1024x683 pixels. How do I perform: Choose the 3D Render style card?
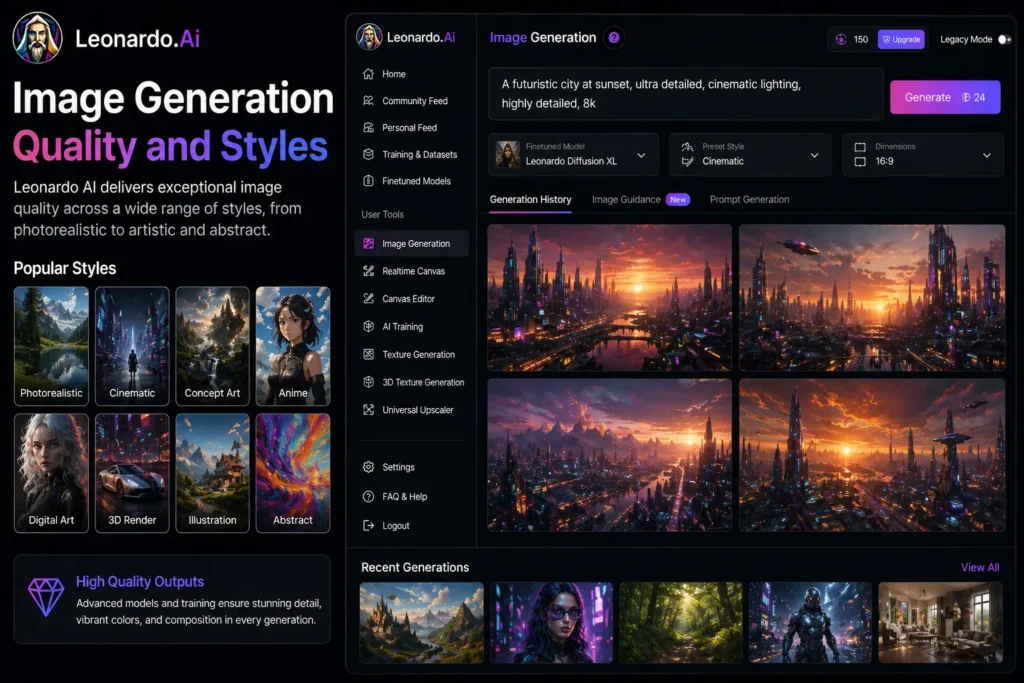click(132, 473)
